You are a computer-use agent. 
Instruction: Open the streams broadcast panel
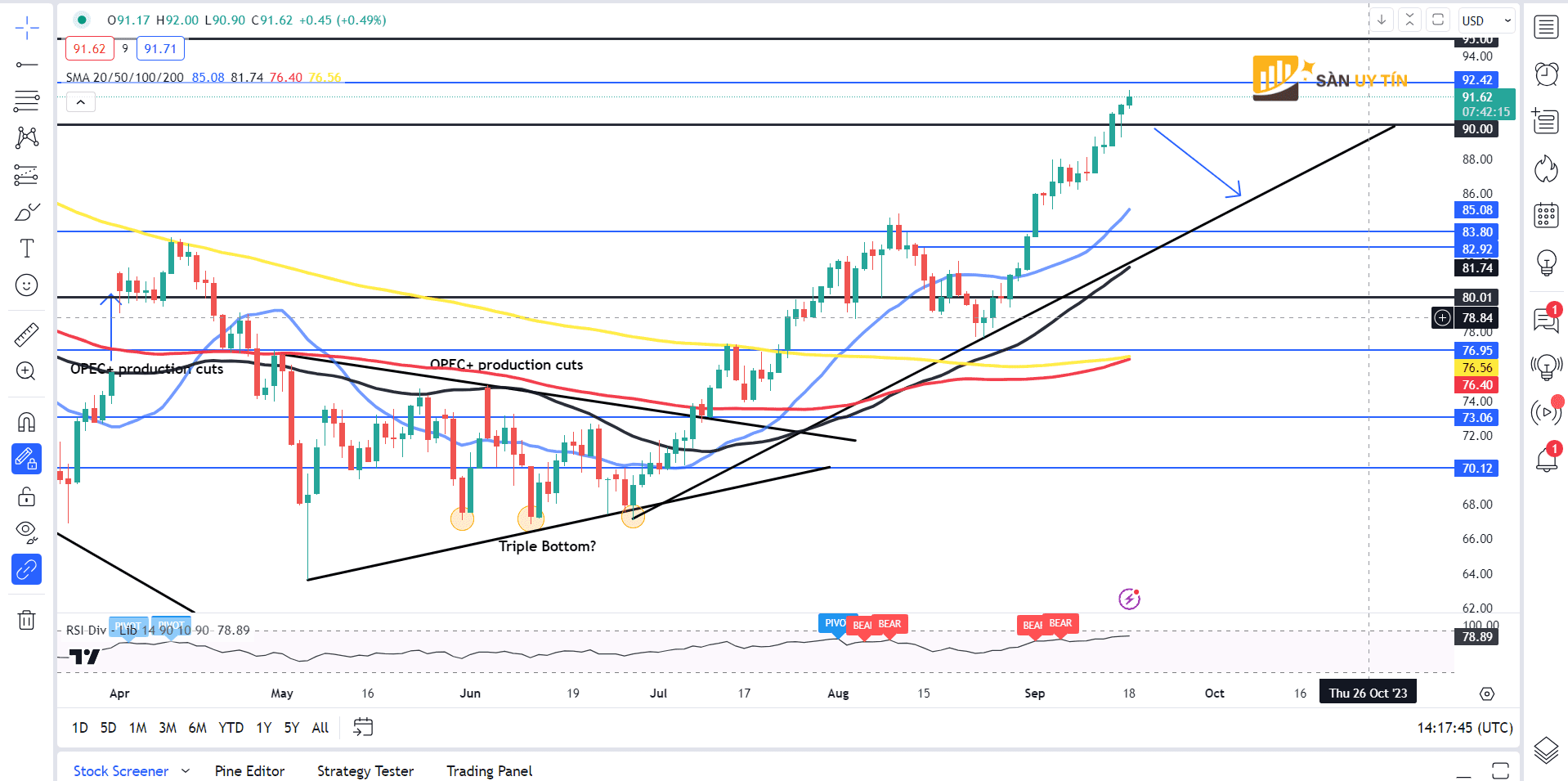pyautogui.click(x=1546, y=412)
